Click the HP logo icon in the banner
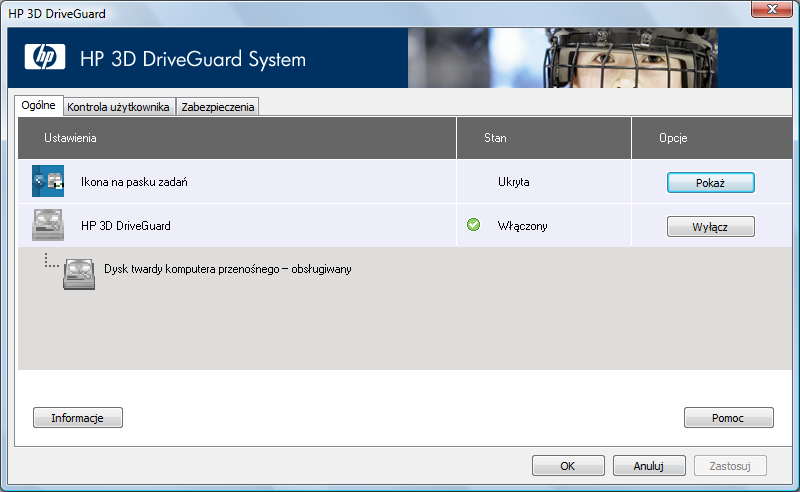 tap(45, 57)
